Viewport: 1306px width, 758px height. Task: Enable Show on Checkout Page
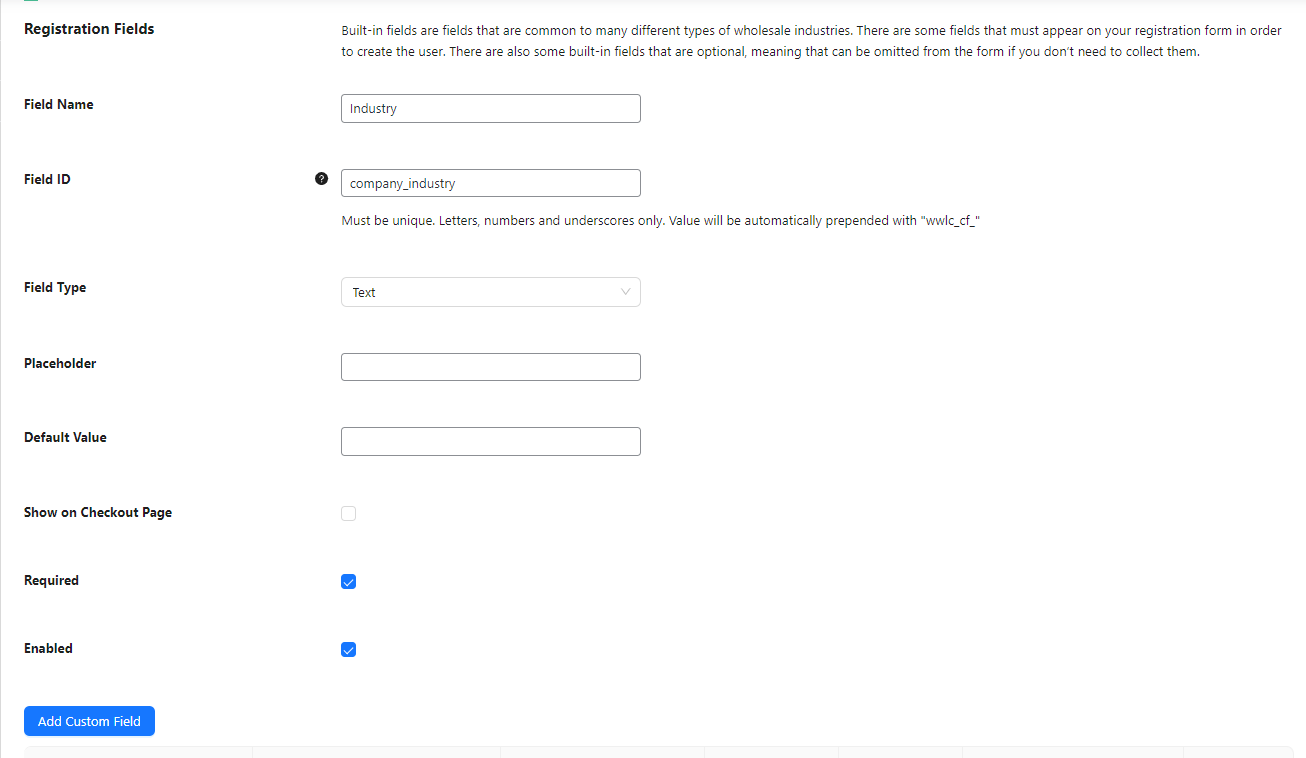click(x=348, y=513)
